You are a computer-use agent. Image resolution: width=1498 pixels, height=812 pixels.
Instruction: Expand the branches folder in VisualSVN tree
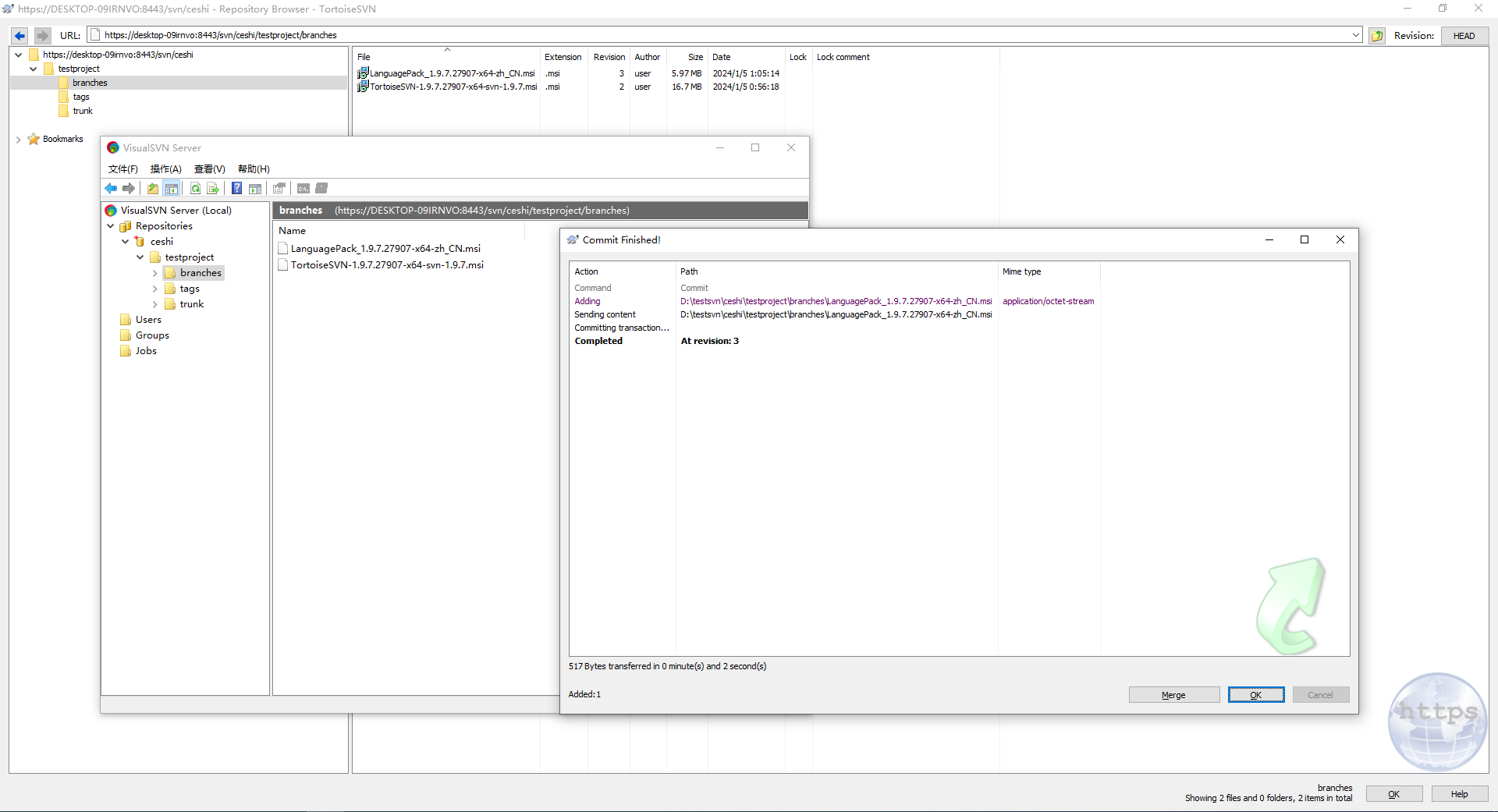click(155, 273)
